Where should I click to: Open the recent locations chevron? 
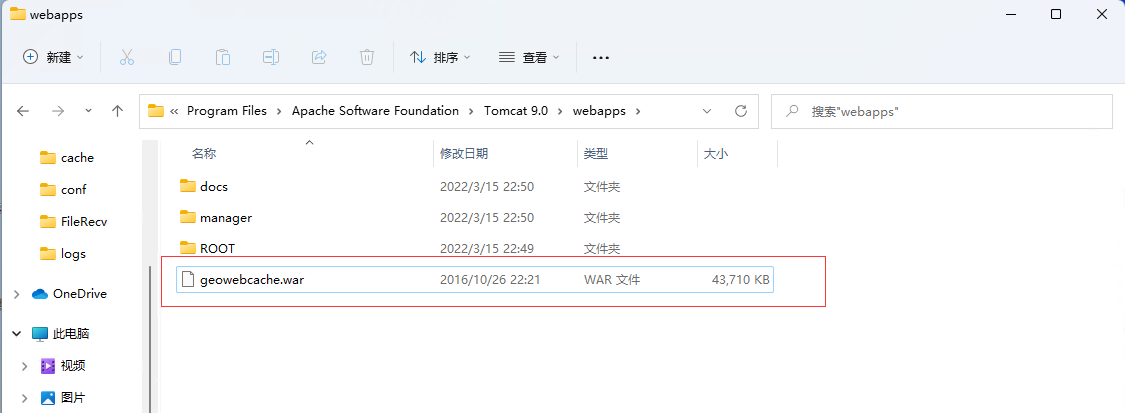coord(88,111)
